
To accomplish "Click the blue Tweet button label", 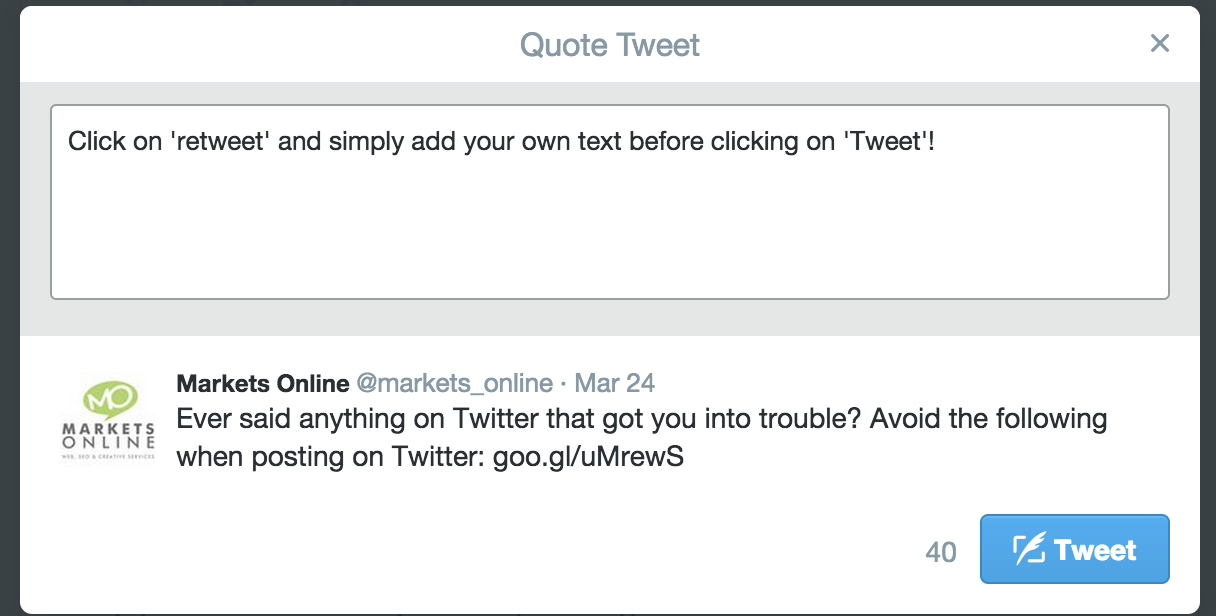I will tap(1095, 550).
